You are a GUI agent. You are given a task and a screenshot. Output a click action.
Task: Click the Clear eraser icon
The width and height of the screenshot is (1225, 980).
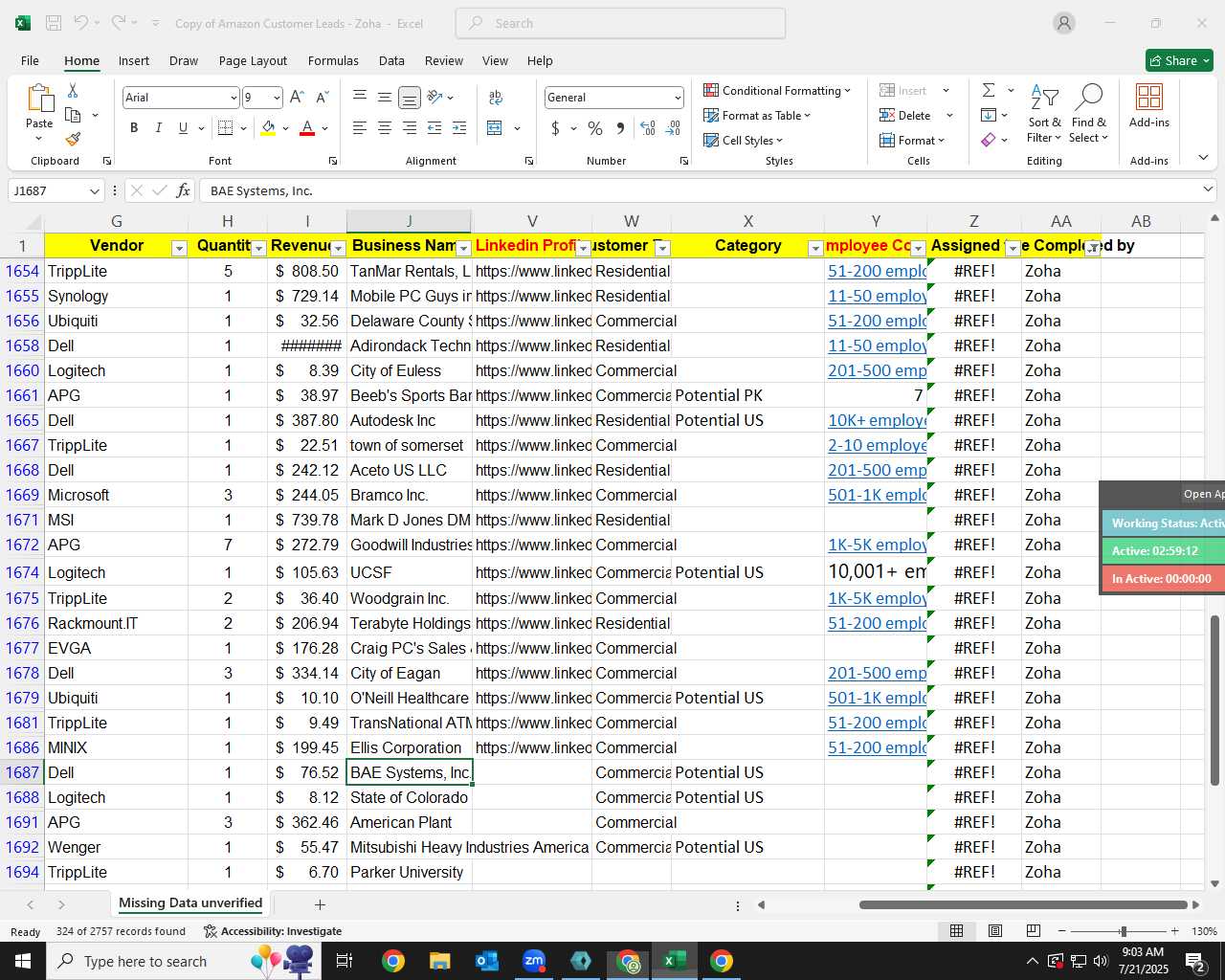(x=989, y=140)
